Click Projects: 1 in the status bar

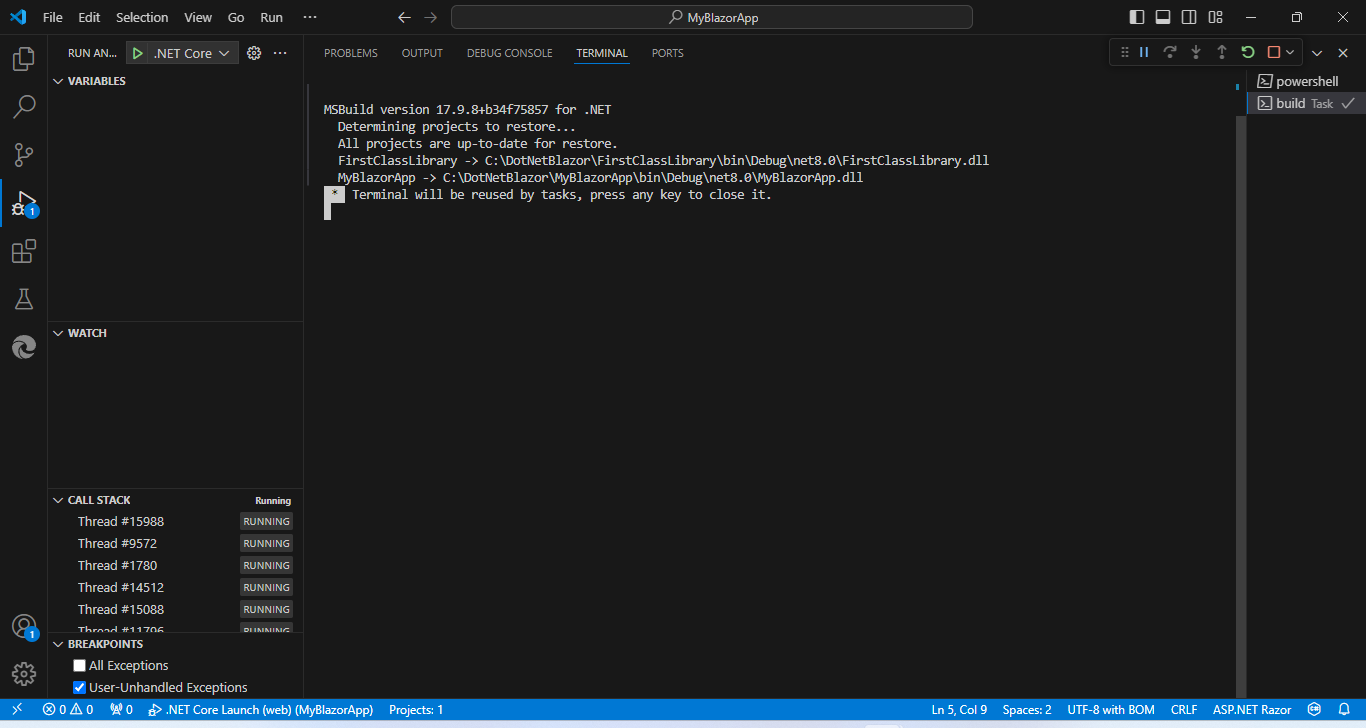click(x=415, y=709)
